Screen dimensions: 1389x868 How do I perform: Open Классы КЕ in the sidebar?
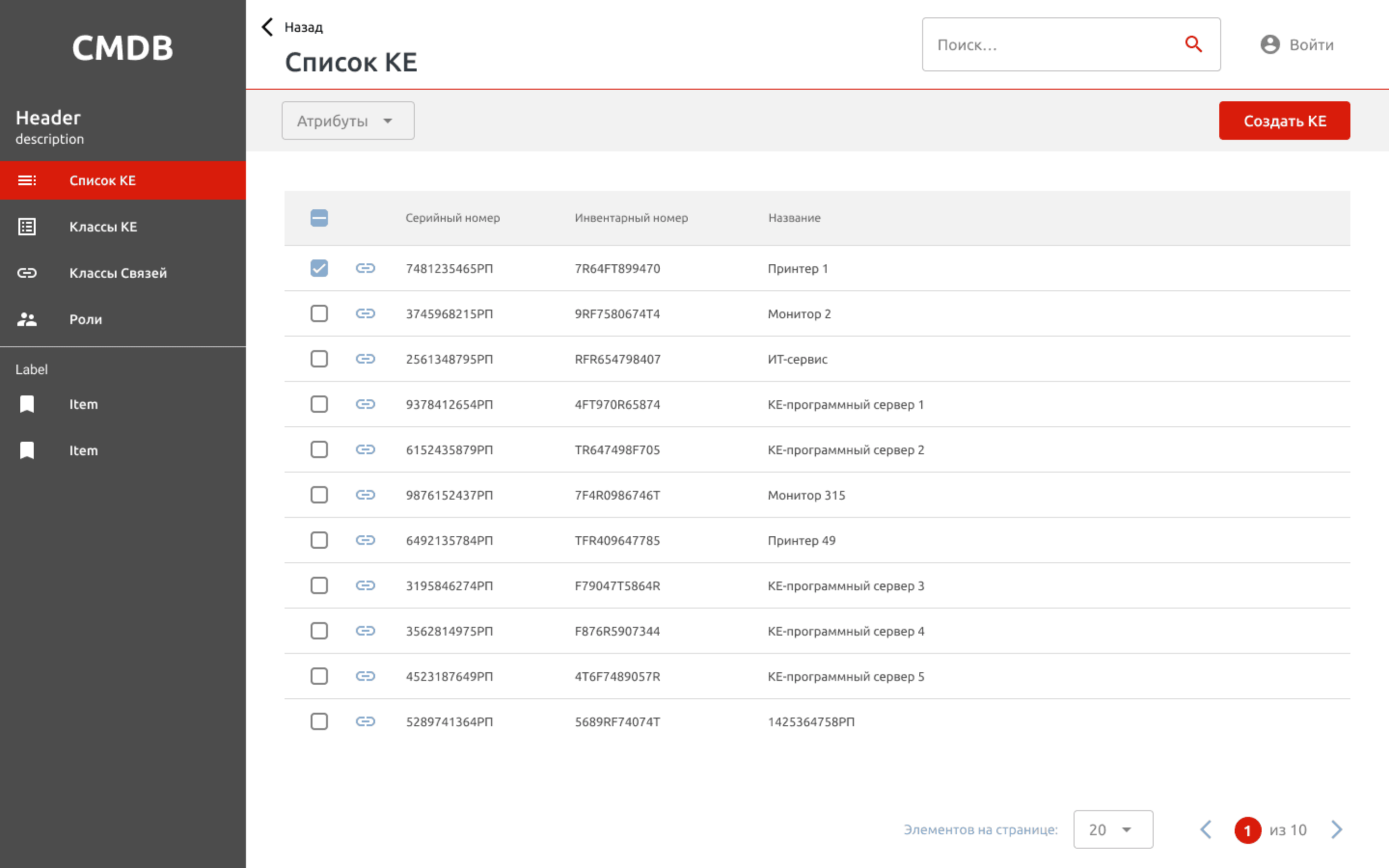click(123, 227)
